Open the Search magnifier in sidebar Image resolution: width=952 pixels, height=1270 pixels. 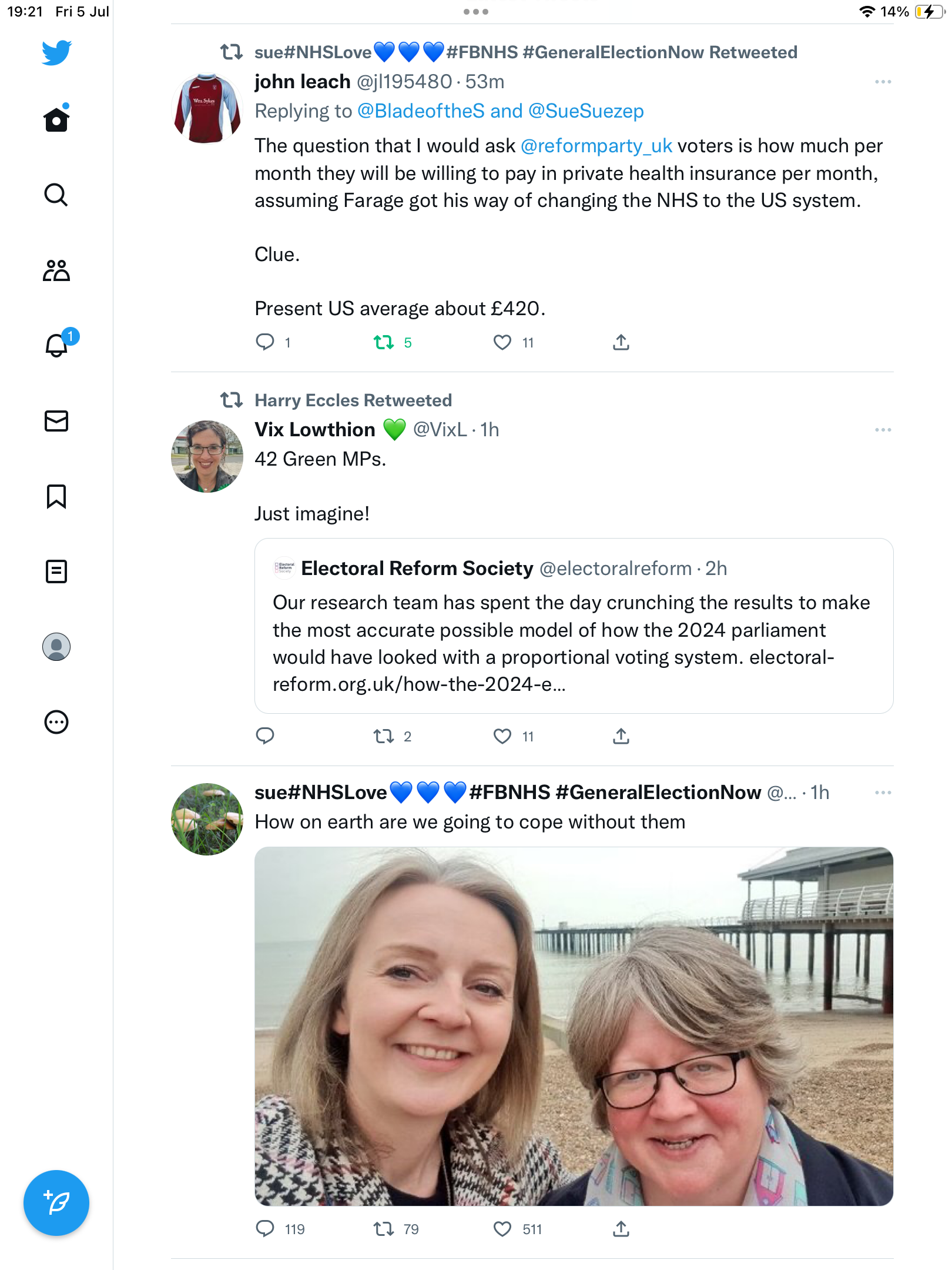(56, 195)
